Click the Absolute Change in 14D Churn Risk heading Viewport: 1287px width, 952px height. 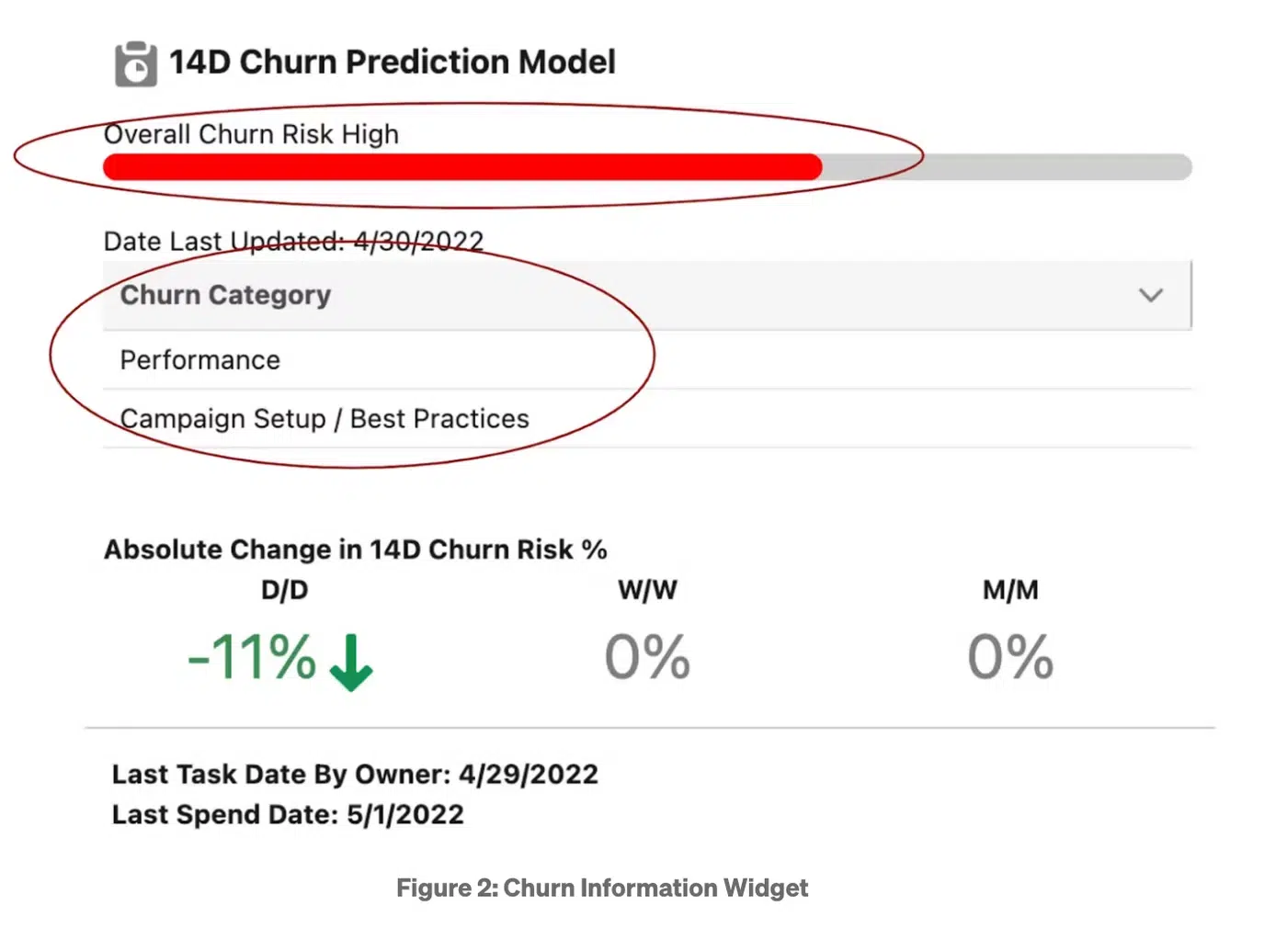pyautogui.click(x=355, y=550)
